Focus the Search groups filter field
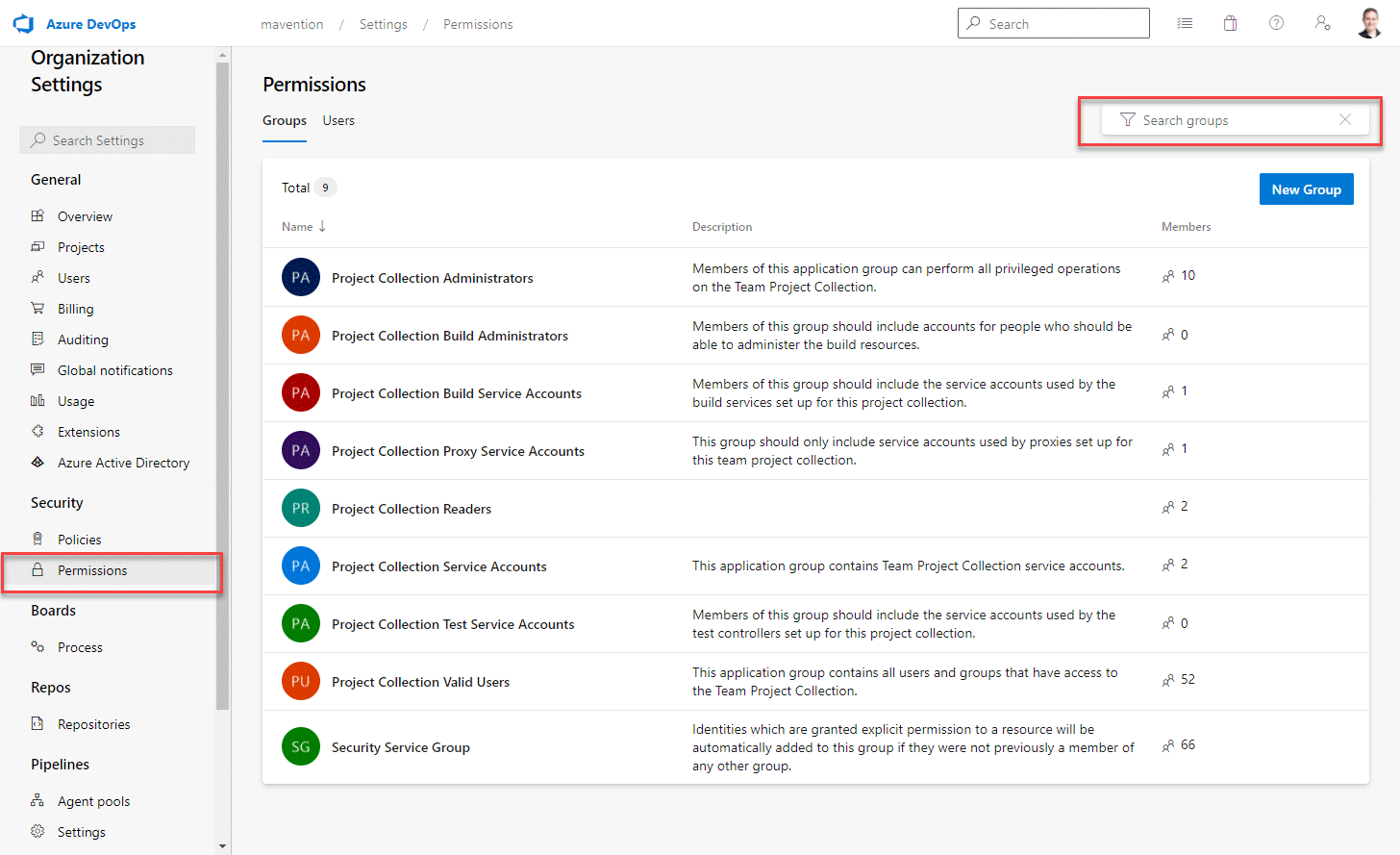Image resolution: width=1400 pixels, height=855 pixels. tap(1236, 120)
